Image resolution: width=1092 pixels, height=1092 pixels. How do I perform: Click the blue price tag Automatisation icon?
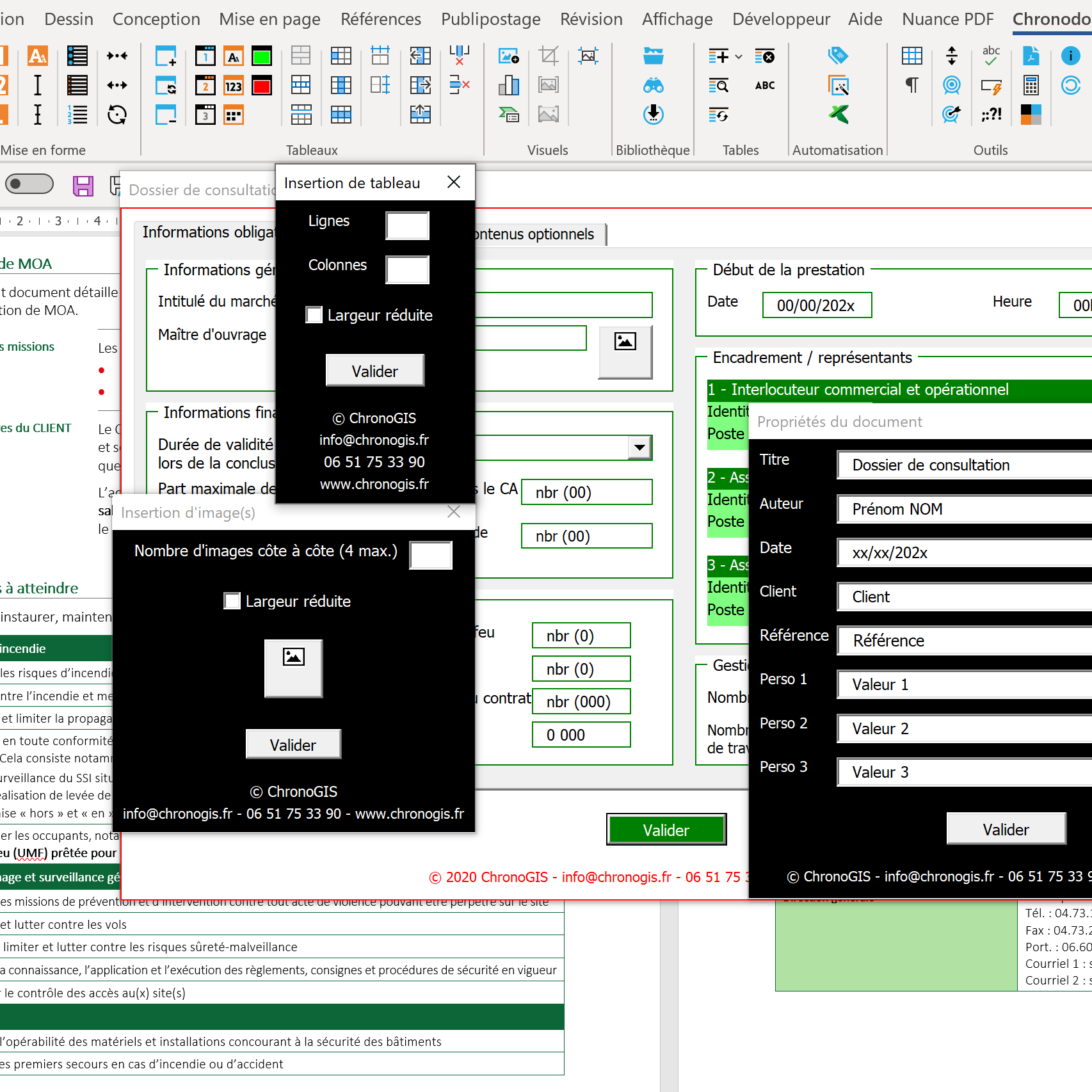tap(839, 56)
